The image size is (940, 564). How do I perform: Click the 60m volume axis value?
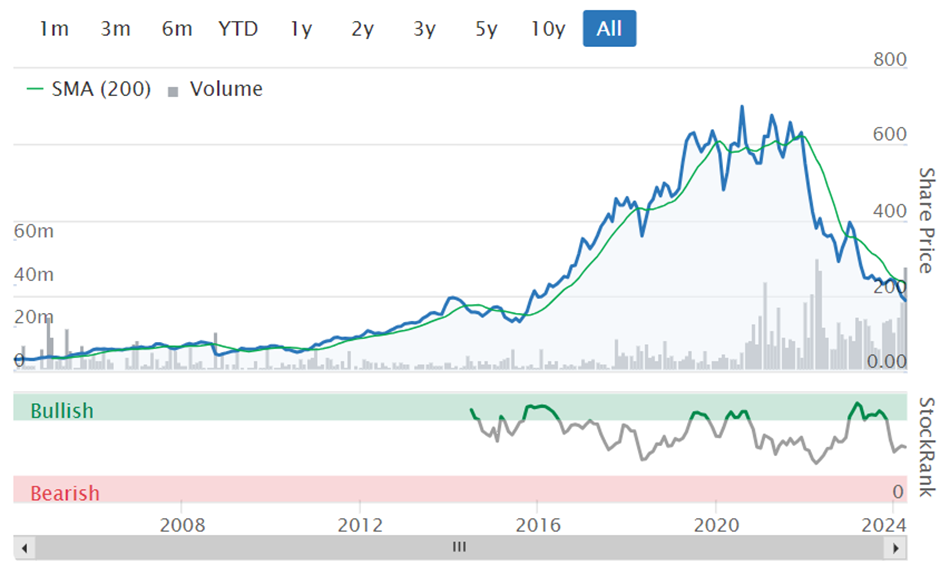click(34, 231)
